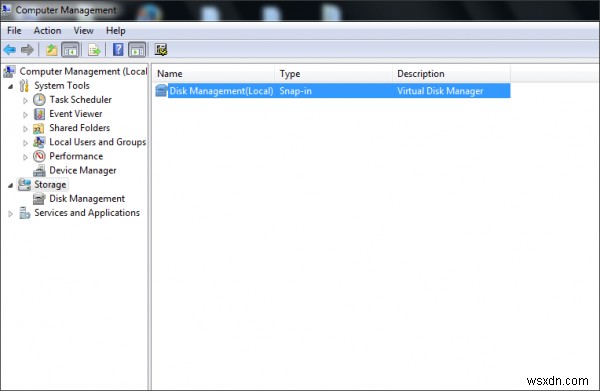Click the Export List toolbar icon
The width and height of the screenshot is (600, 391).
[x=94, y=50]
